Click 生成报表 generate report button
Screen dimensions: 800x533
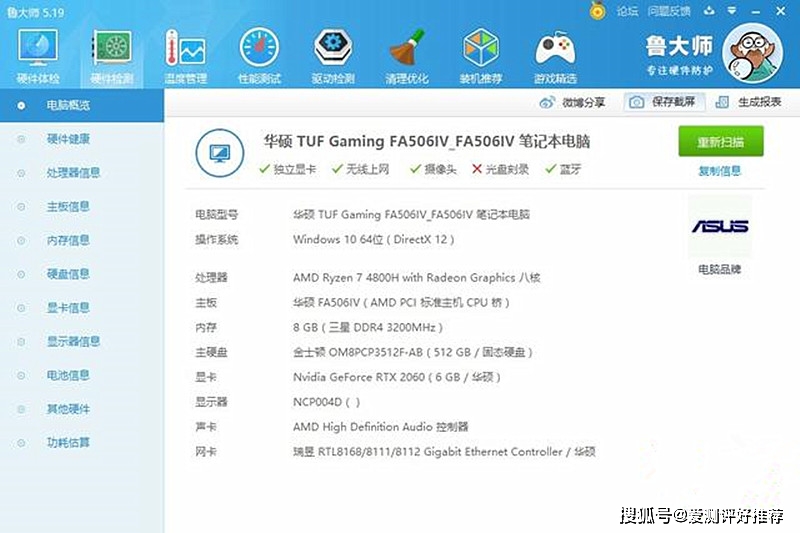748,102
